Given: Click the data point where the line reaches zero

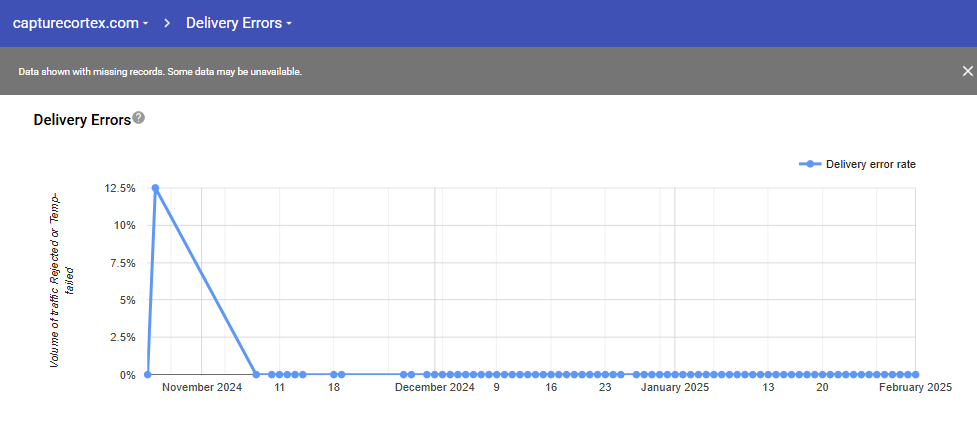Looking at the screenshot, I should [257, 375].
